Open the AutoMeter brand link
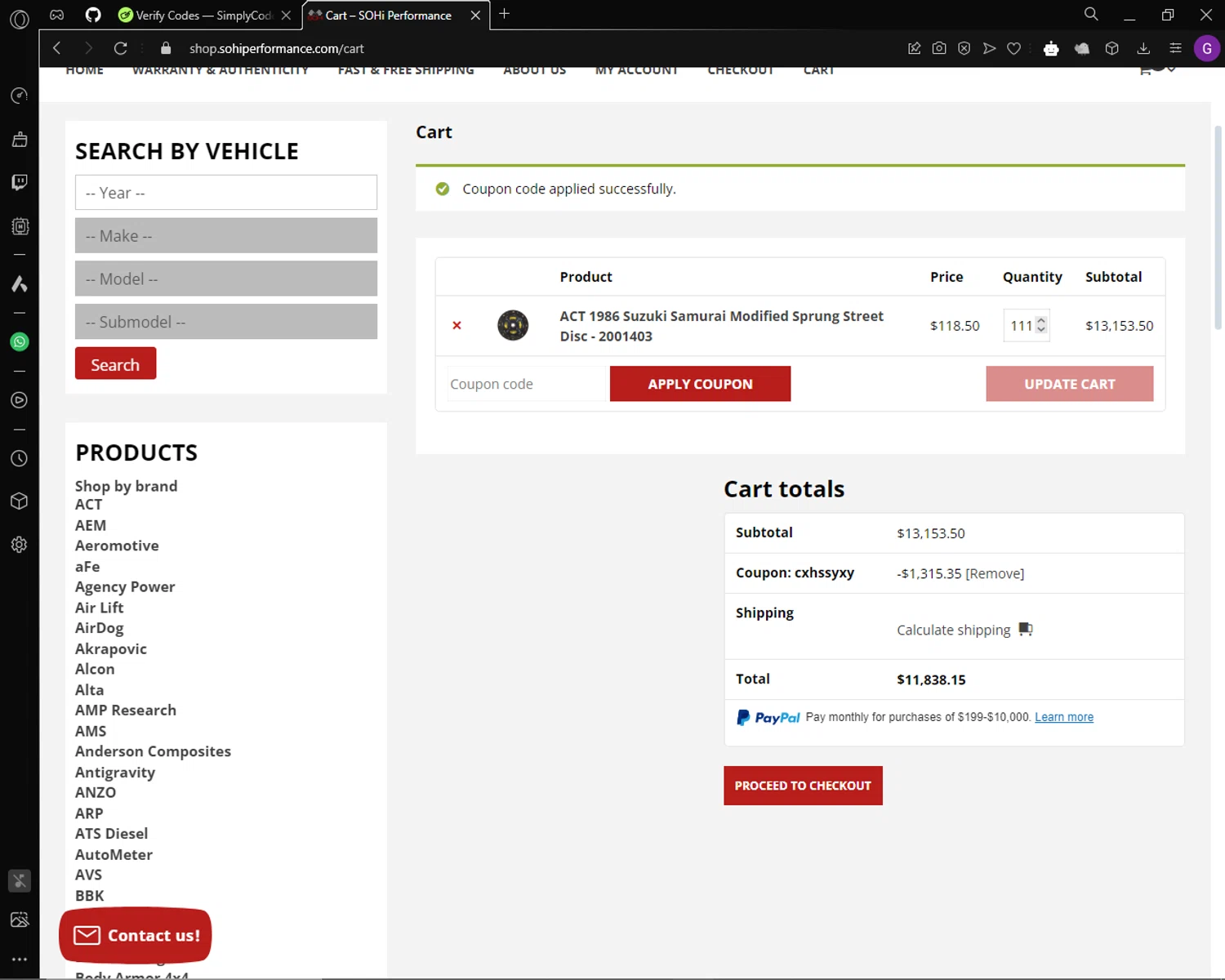This screenshot has width=1225, height=980. click(114, 854)
